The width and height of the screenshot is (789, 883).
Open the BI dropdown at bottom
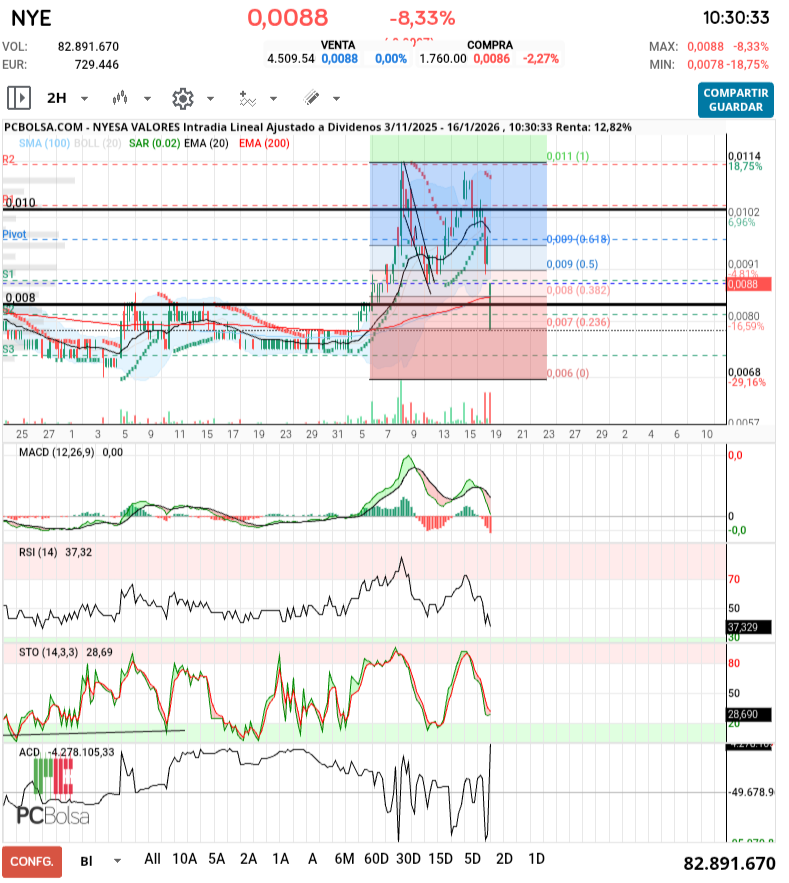(x=118, y=860)
